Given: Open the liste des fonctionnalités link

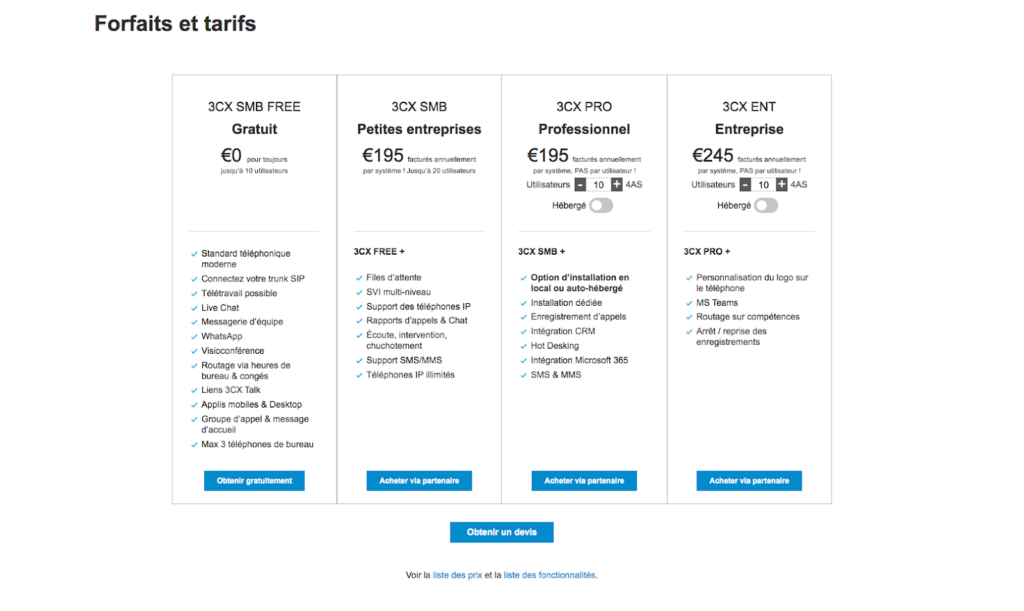Looking at the screenshot, I should (x=549, y=575).
